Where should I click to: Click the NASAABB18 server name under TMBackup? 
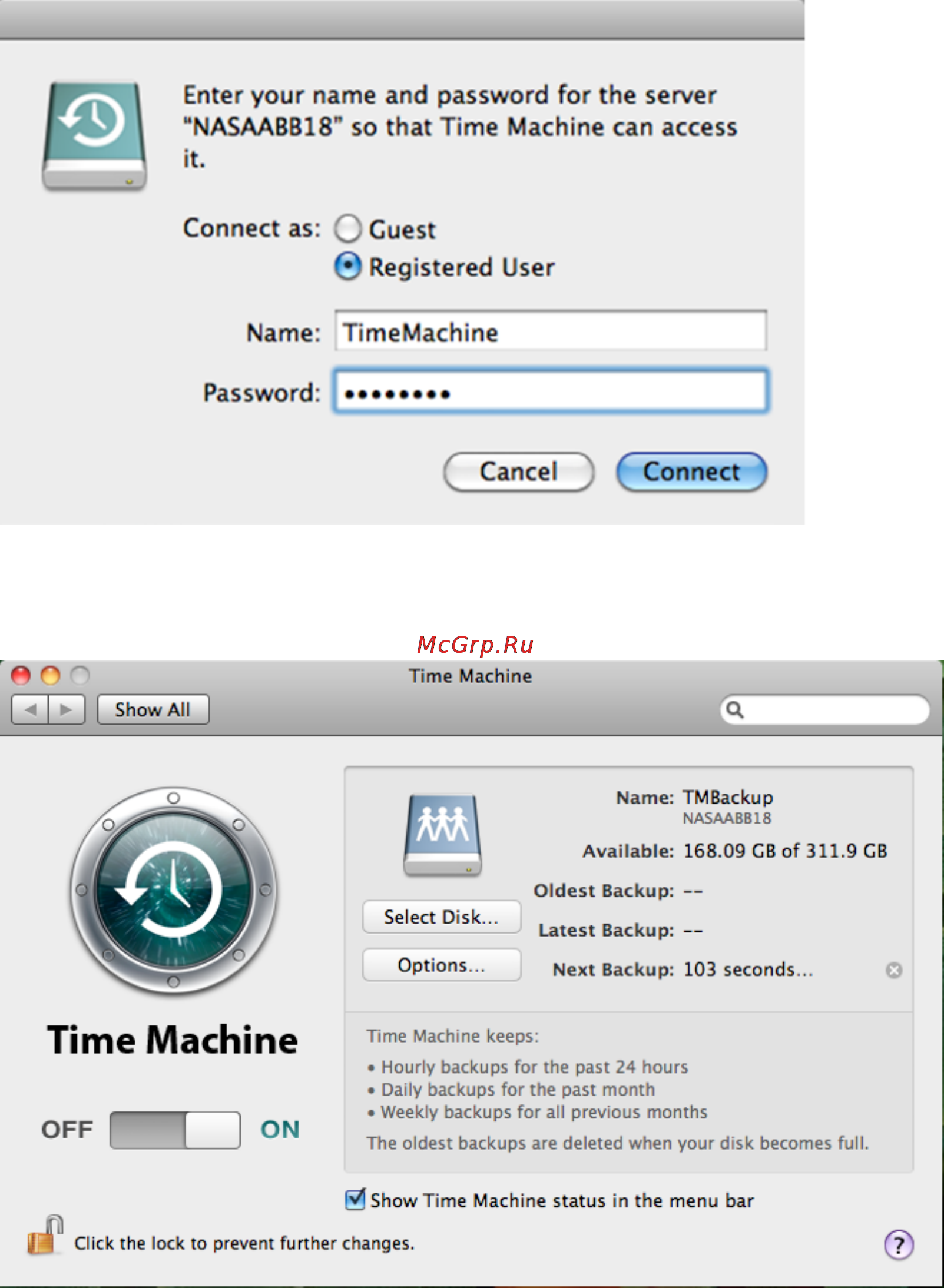point(727,818)
